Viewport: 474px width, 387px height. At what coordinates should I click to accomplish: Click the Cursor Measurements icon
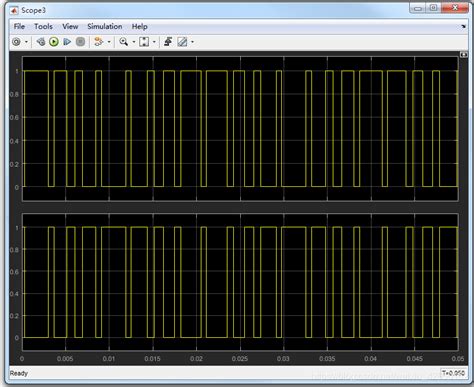[x=182, y=42]
